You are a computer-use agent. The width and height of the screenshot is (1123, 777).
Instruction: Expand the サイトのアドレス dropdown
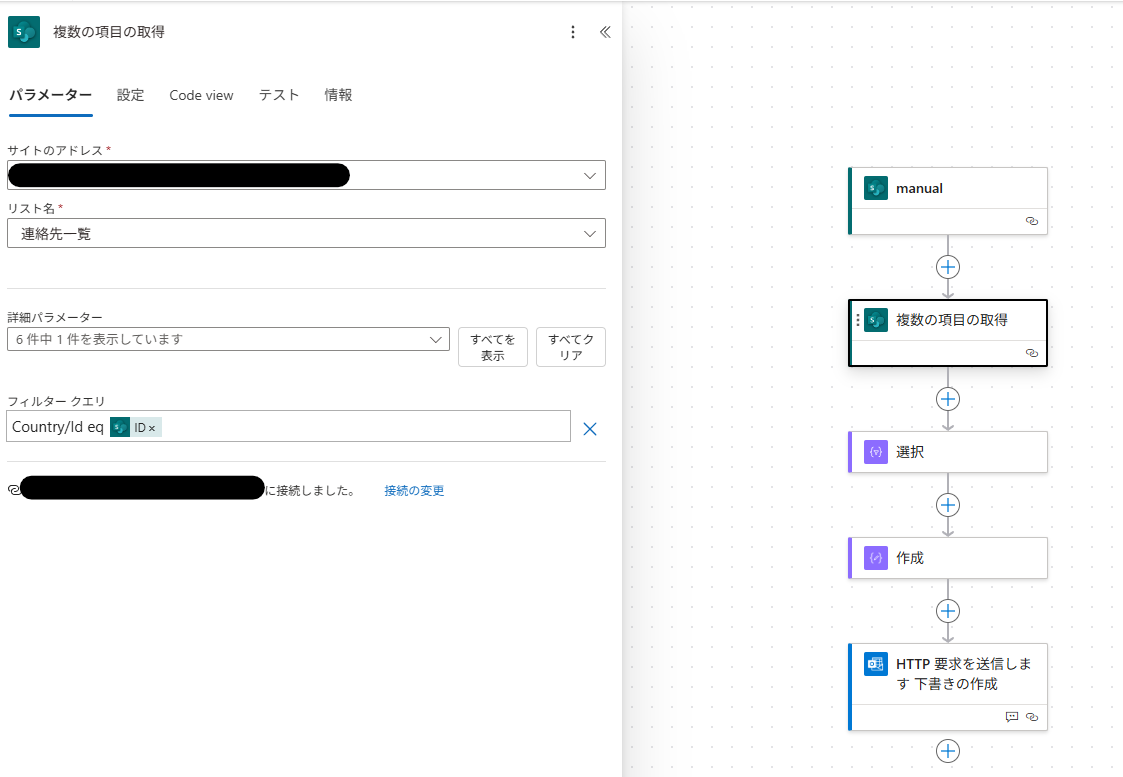(589, 175)
